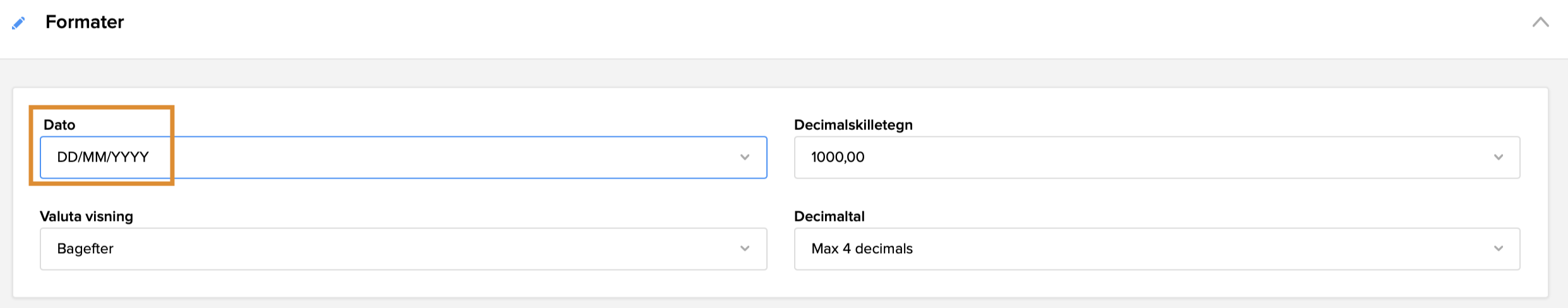1568x308 pixels.
Task: Click the Valuta visning label
Action: (x=86, y=216)
